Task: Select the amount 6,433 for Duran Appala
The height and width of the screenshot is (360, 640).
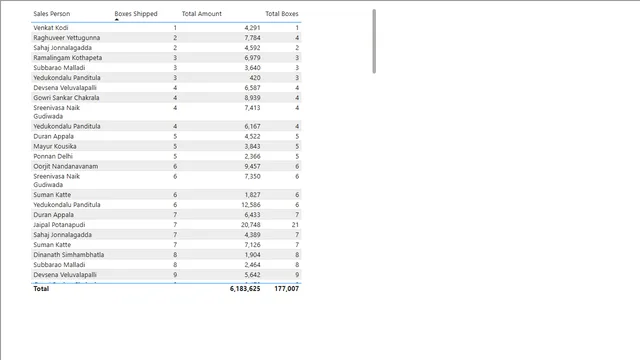Action: coord(252,215)
